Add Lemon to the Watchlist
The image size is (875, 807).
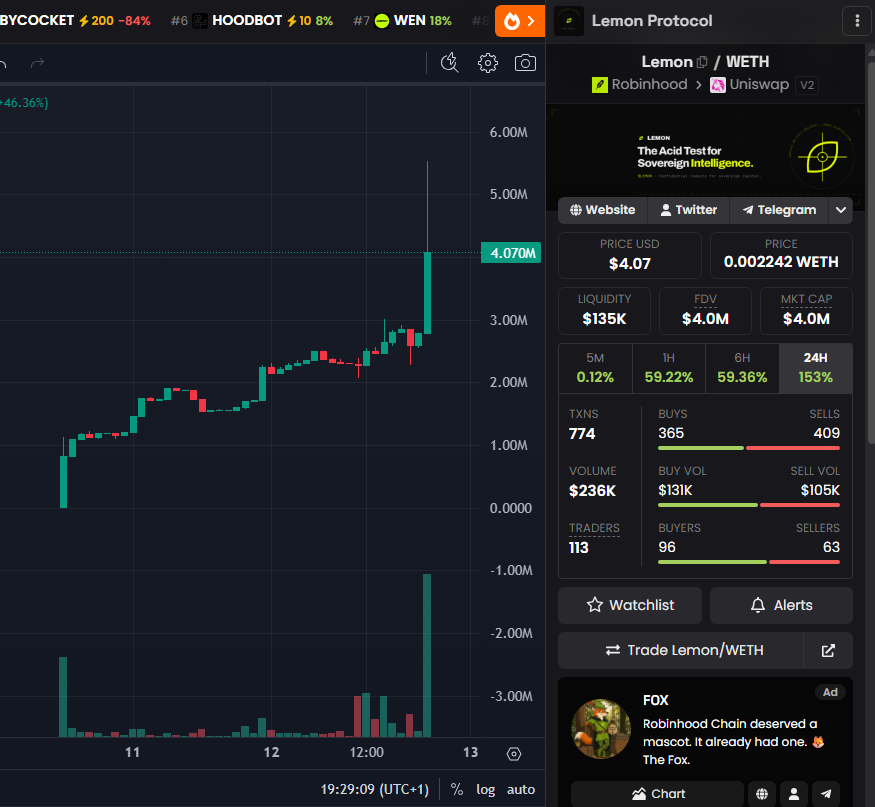630,606
